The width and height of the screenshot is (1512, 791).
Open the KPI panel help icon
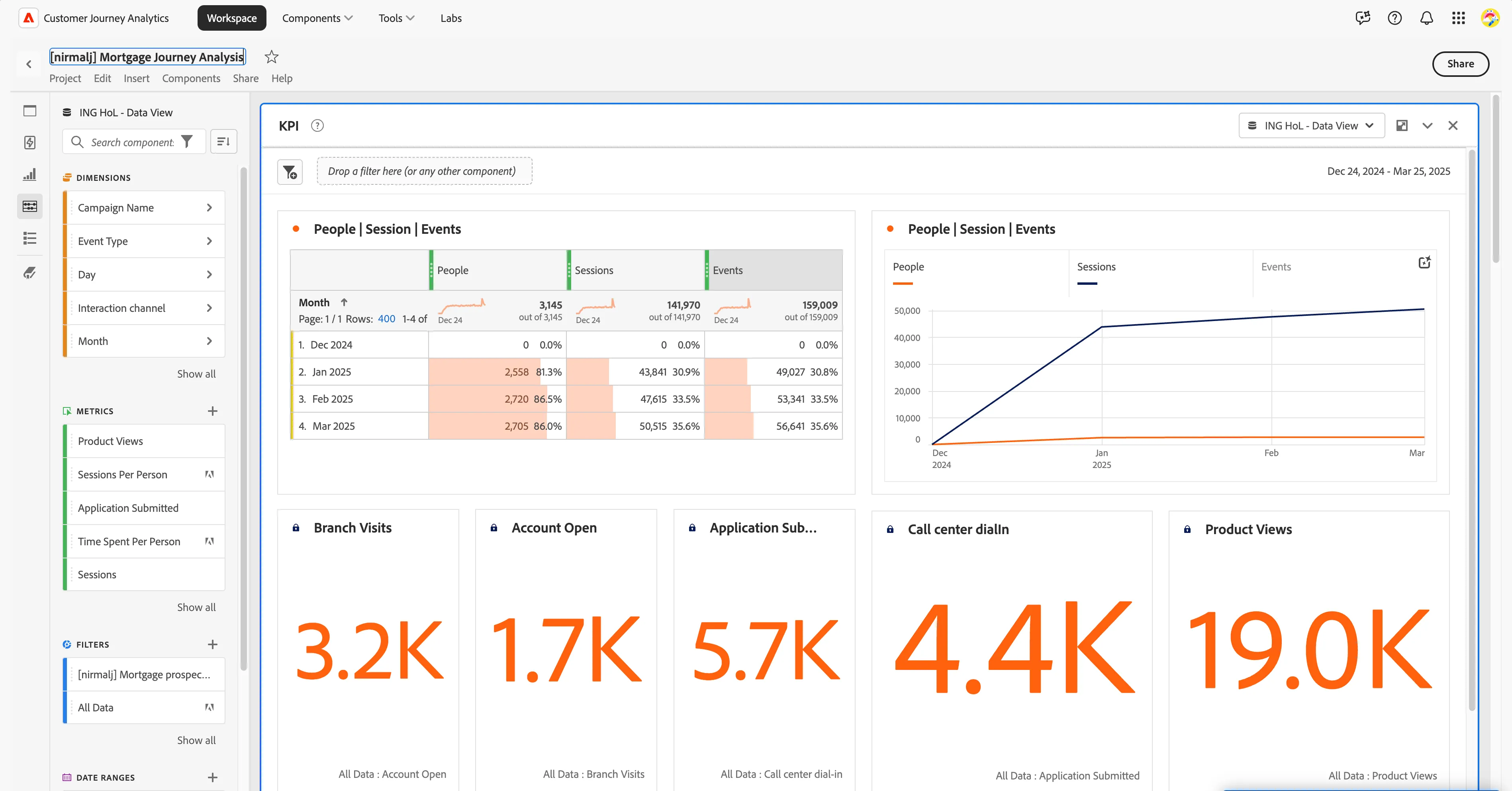point(317,125)
